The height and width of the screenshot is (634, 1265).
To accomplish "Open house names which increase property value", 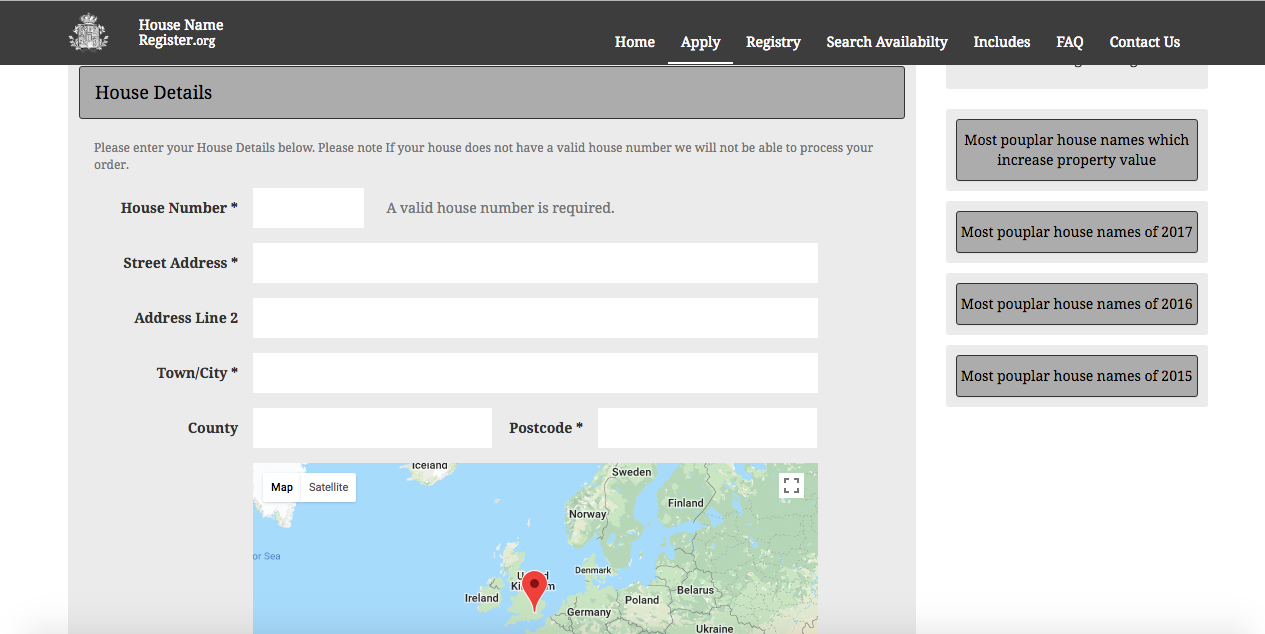I will 1077,150.
